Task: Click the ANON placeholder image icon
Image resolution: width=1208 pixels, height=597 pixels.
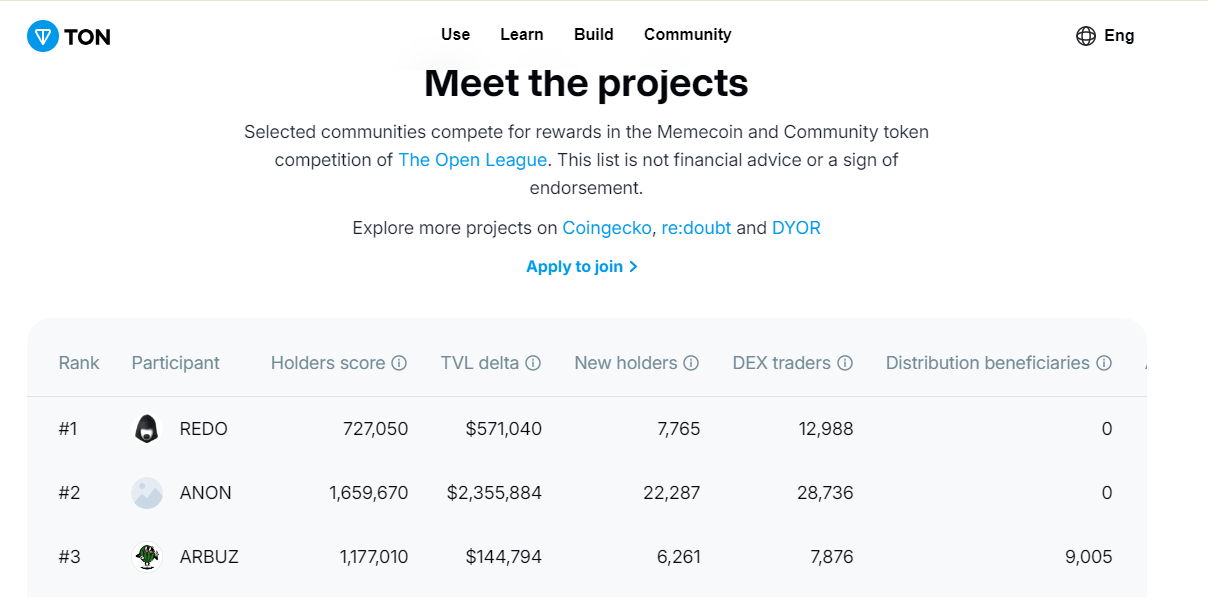Action: [147, 493]
